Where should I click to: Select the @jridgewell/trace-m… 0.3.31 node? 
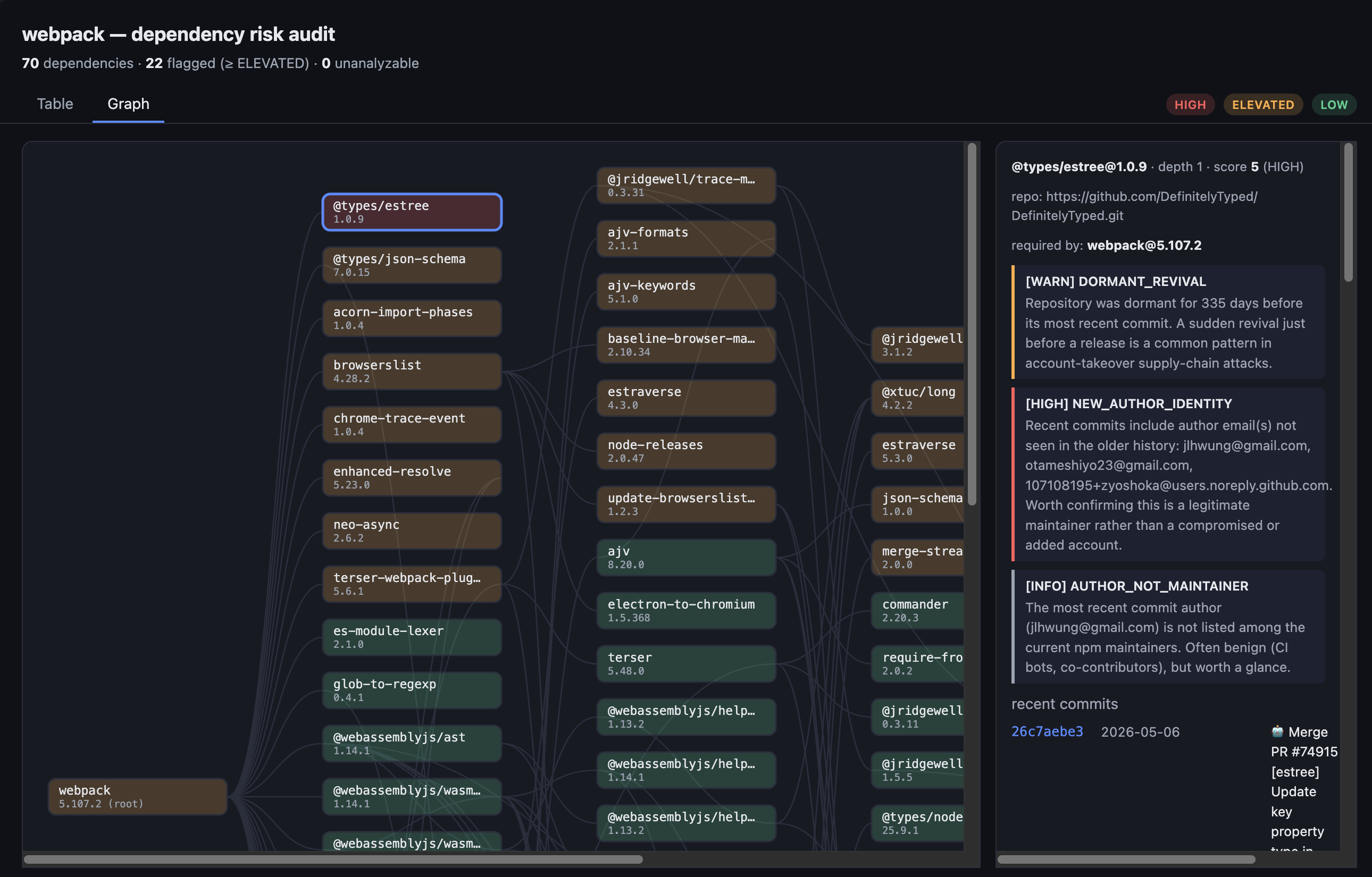[x=686, y=185]
